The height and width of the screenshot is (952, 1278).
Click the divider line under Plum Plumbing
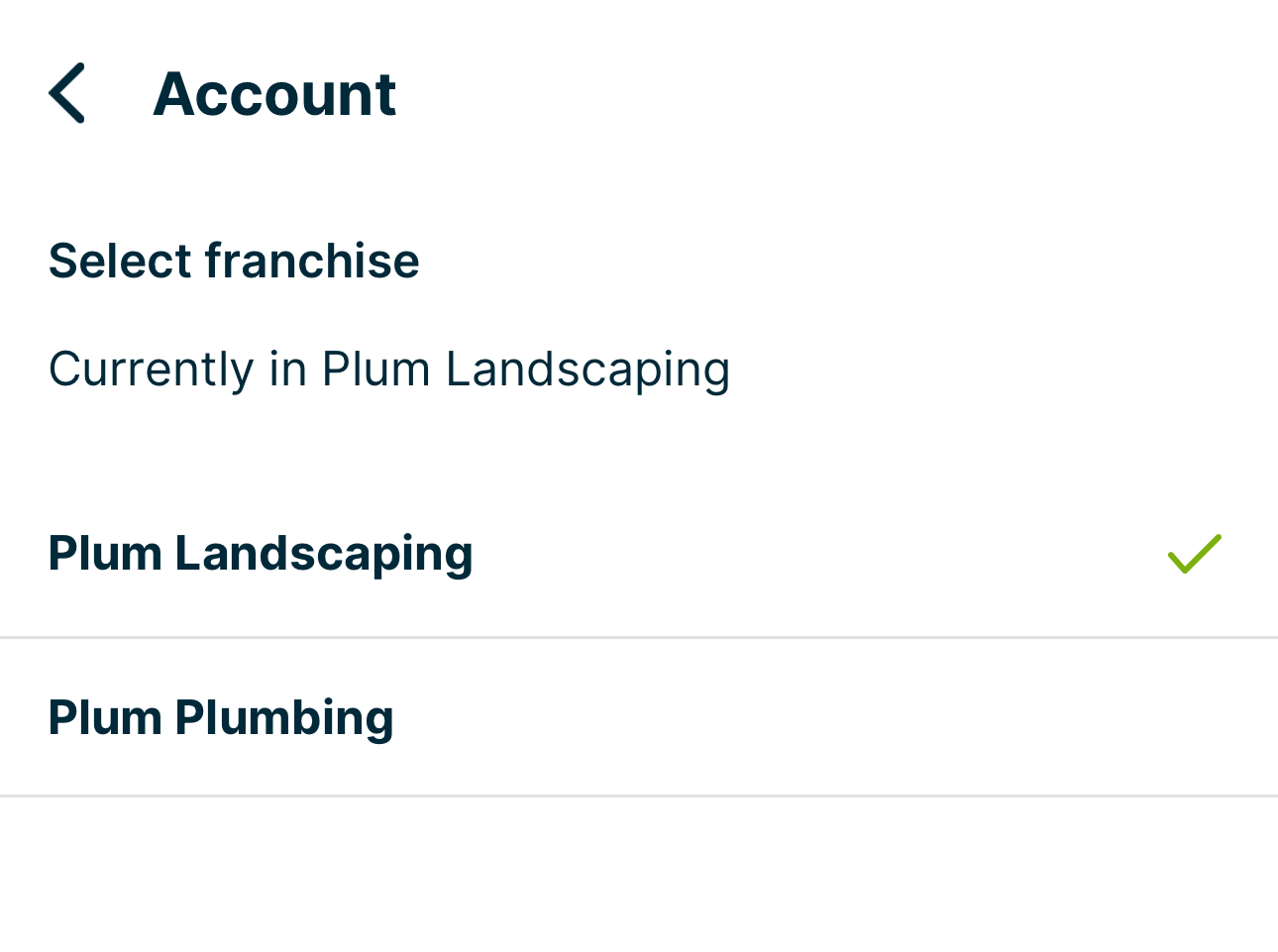point(639,795)
